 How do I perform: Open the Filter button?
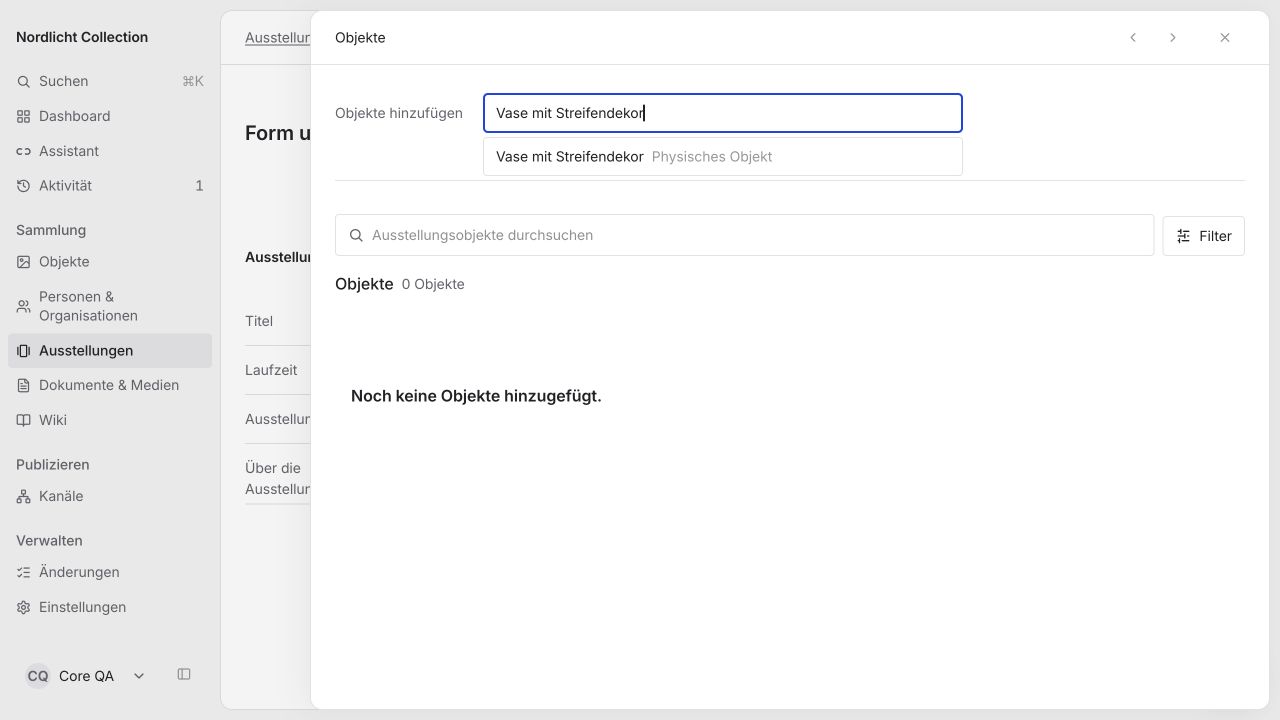tap(1203, 236)
